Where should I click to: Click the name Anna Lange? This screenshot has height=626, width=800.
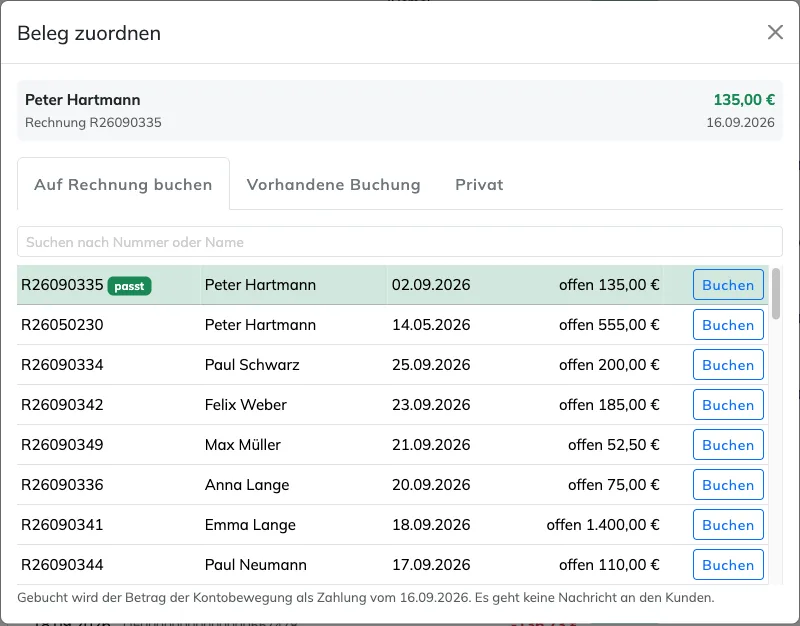tap(247, 485)
